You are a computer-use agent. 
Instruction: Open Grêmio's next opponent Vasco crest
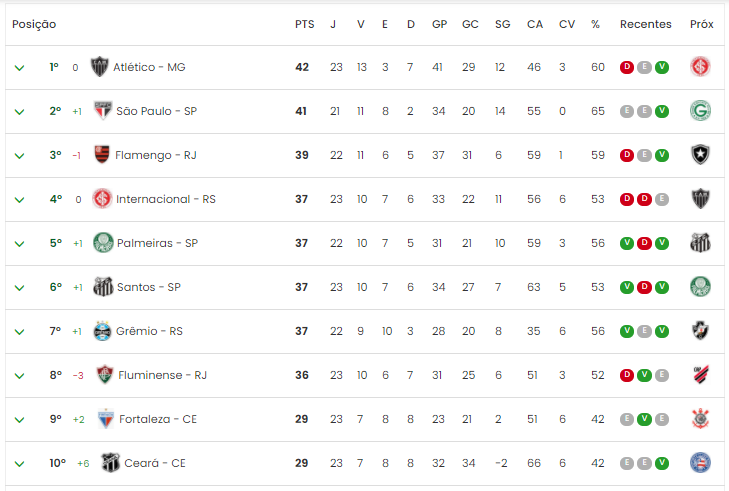tap(700, 331)
